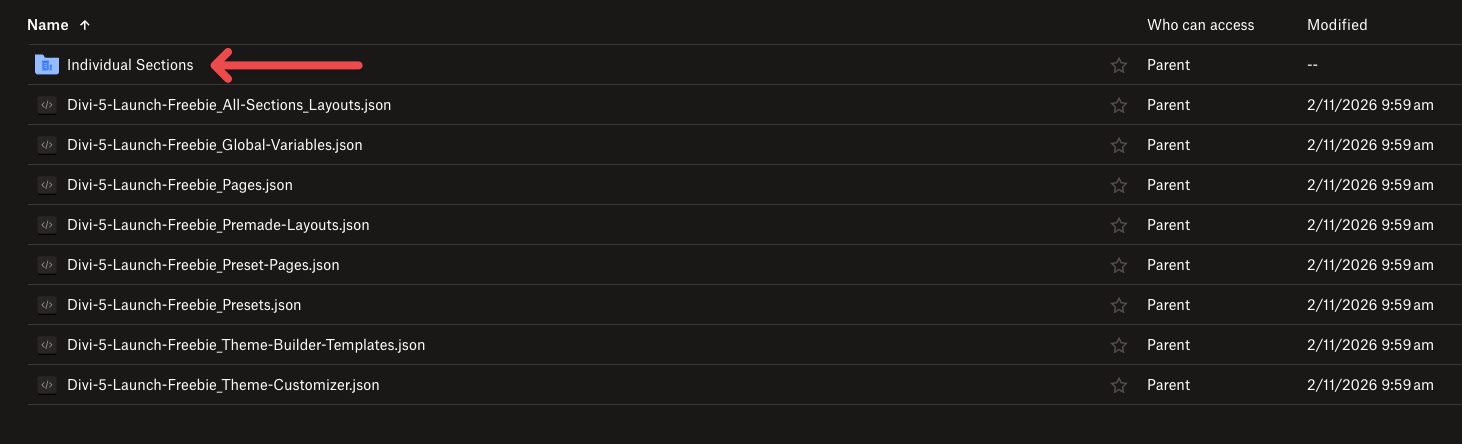Click the sort arrow beside Name
The image size is (1462, 444).
tap(84, 24)
